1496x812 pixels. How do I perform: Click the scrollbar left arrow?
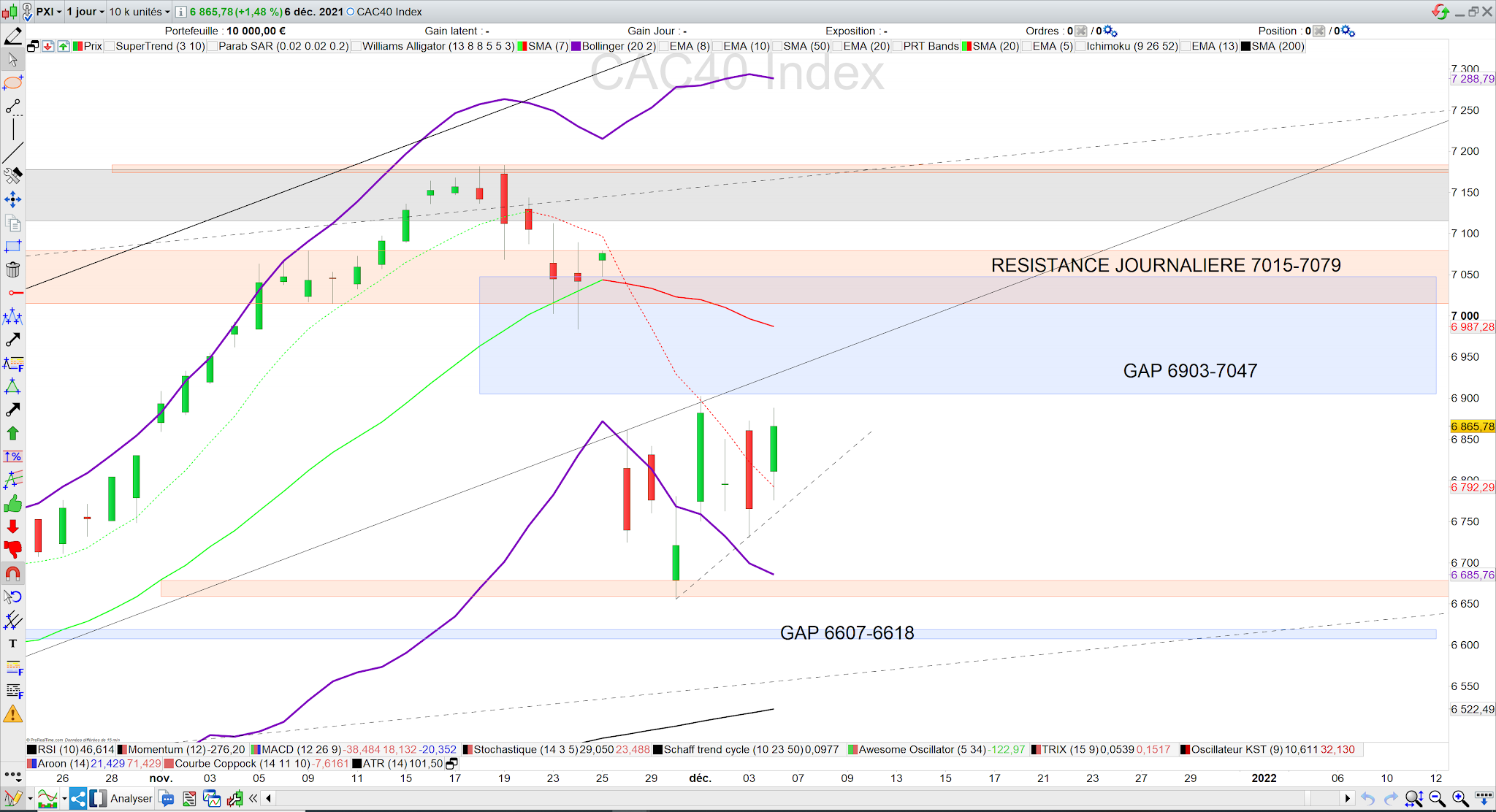pyautogui.click(x=269, y=798)
